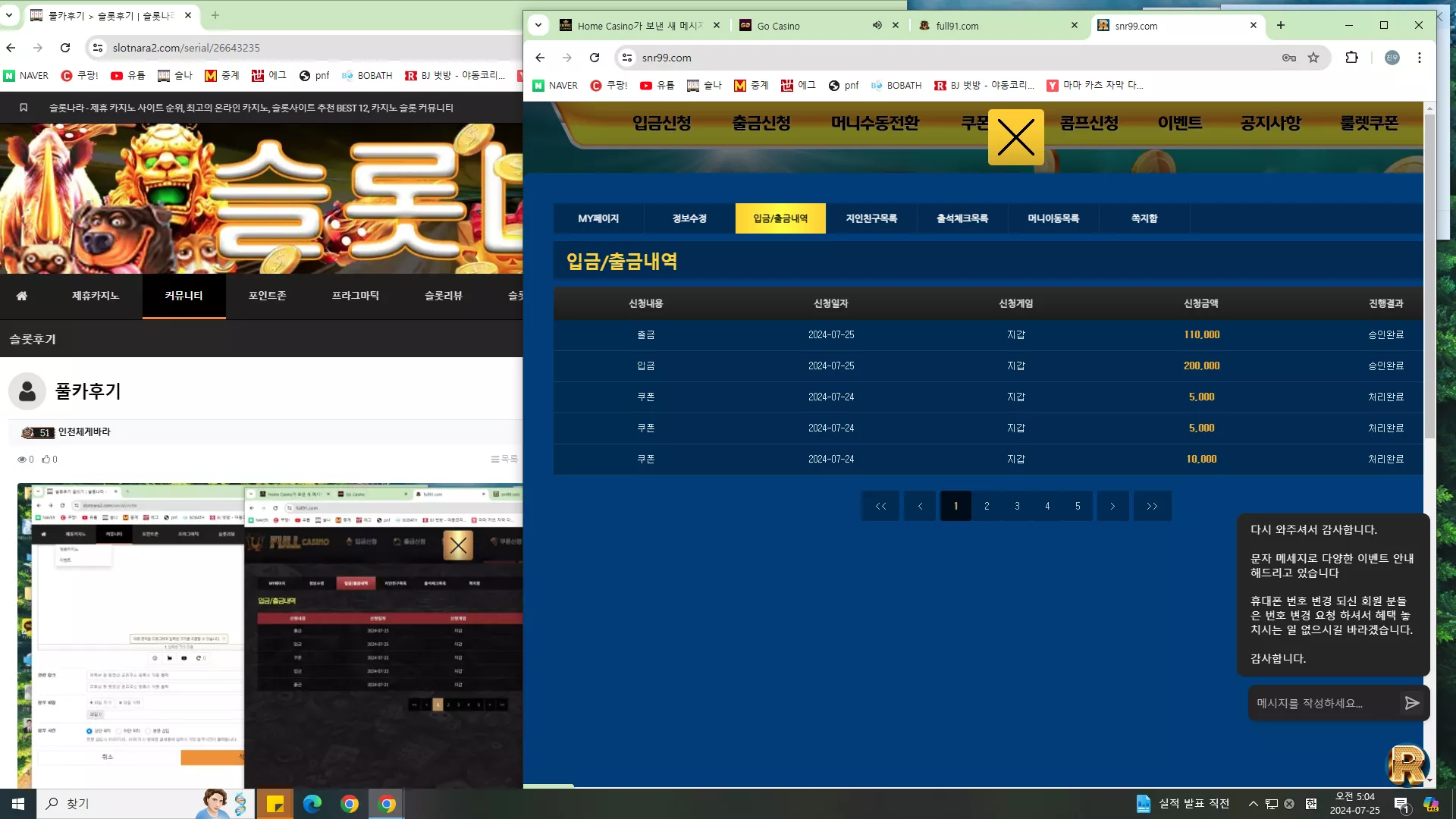Open the 공지사항 menu

1271,123
